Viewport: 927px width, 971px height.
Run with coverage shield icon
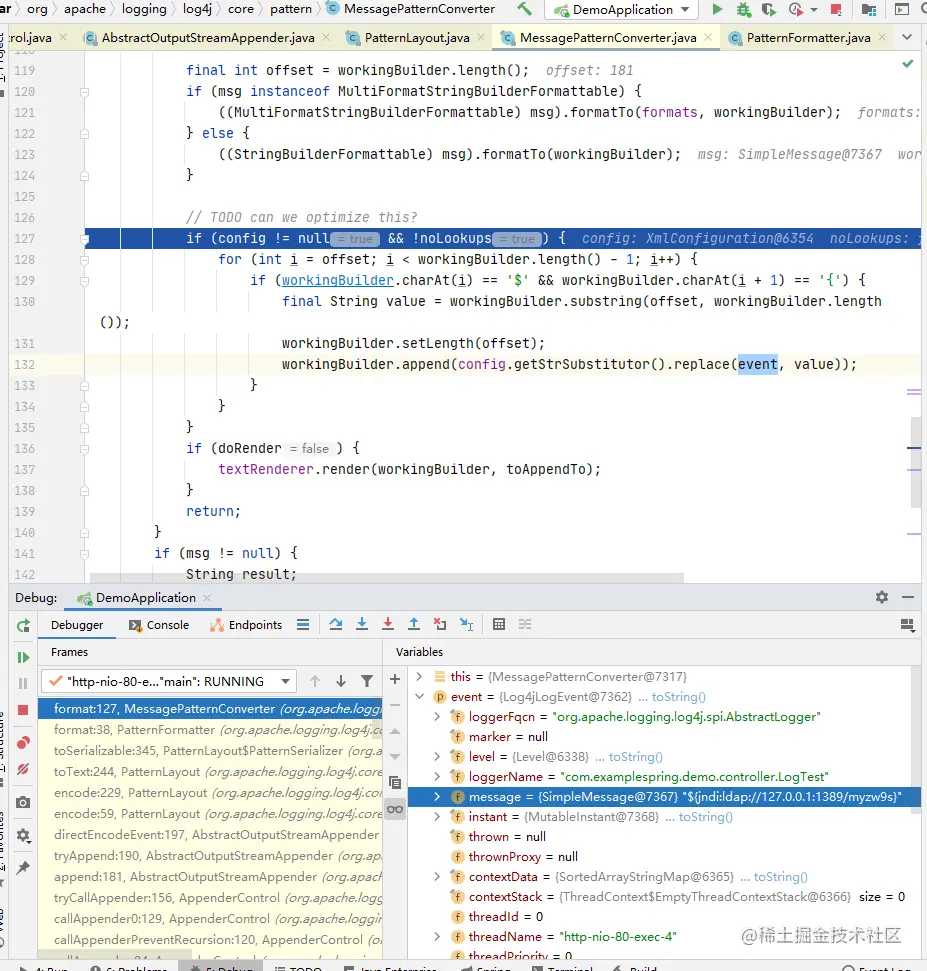768,9
